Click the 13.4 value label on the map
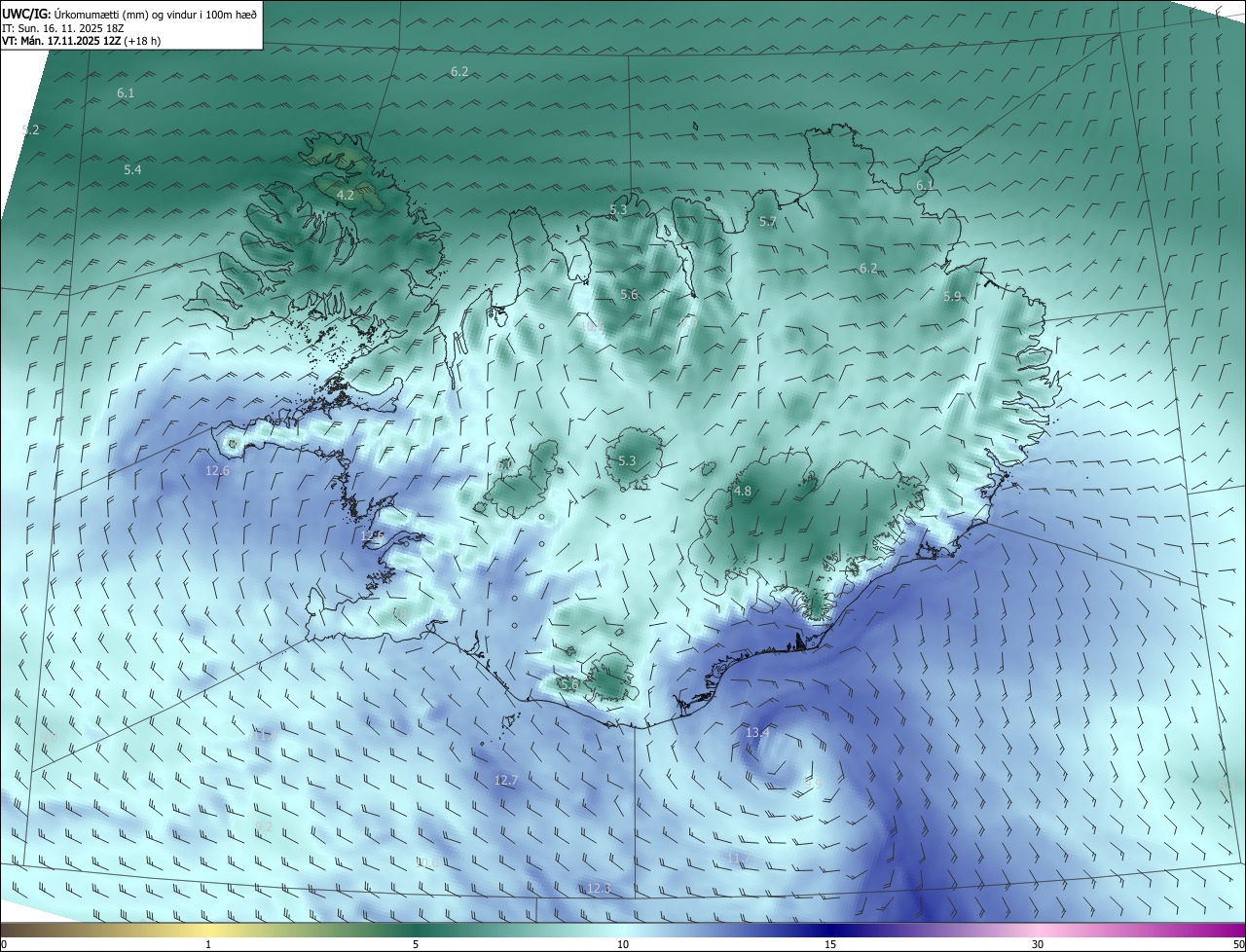The height and width of the screenshot is (952, 1246). 757,732
